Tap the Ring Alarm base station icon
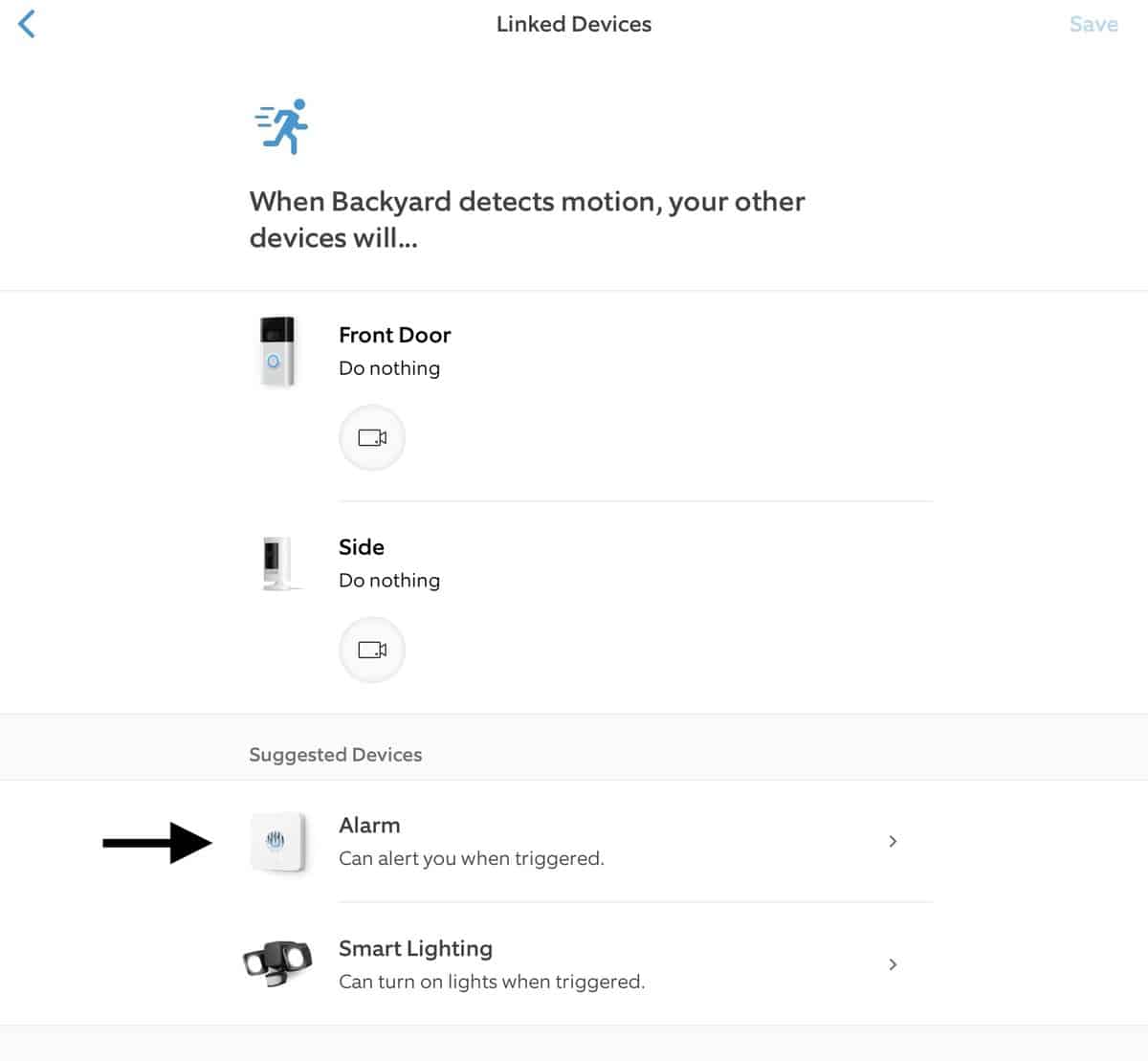The height and width of the screenshot is (1061, 1148). coord(277,842)
